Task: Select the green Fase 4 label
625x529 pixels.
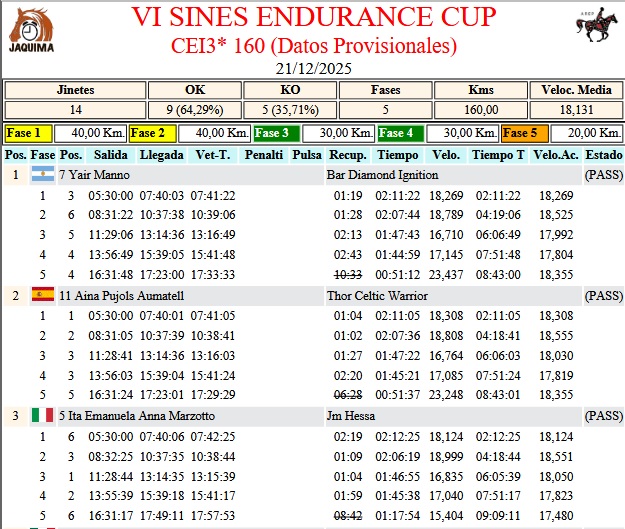Action: coord(397,133)
